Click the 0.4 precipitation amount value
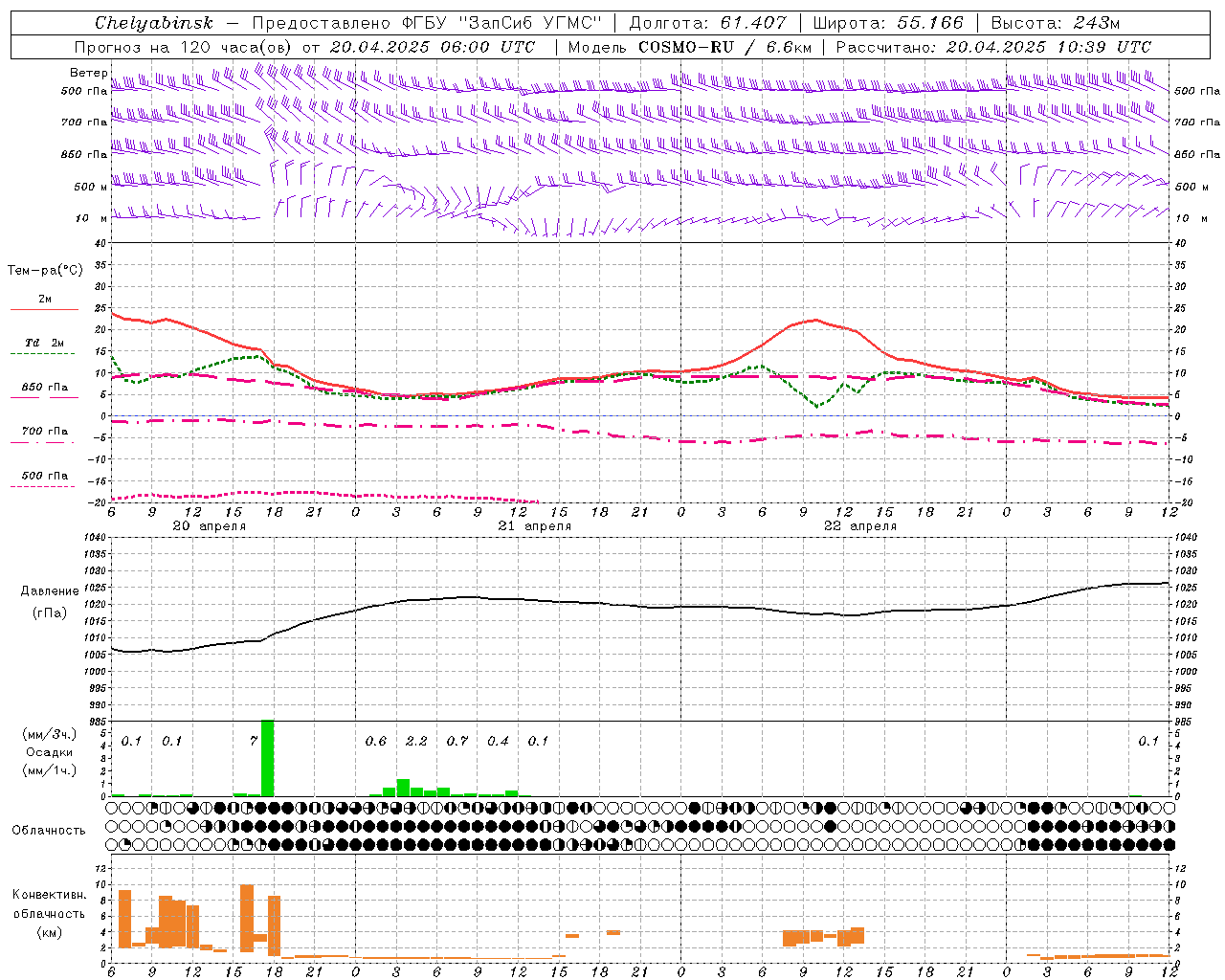This screenshot has height=980, width=1225. coord(498,741)
